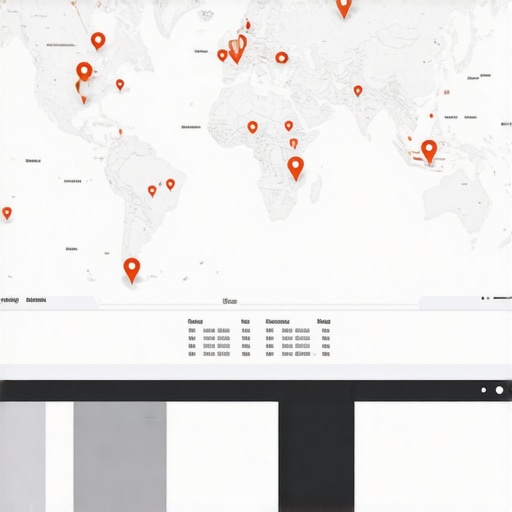This screenshot has height=512, width=512.
Task: Select the large pin over Indonesia
Action: pyautogui.click(x=429, y=151)
